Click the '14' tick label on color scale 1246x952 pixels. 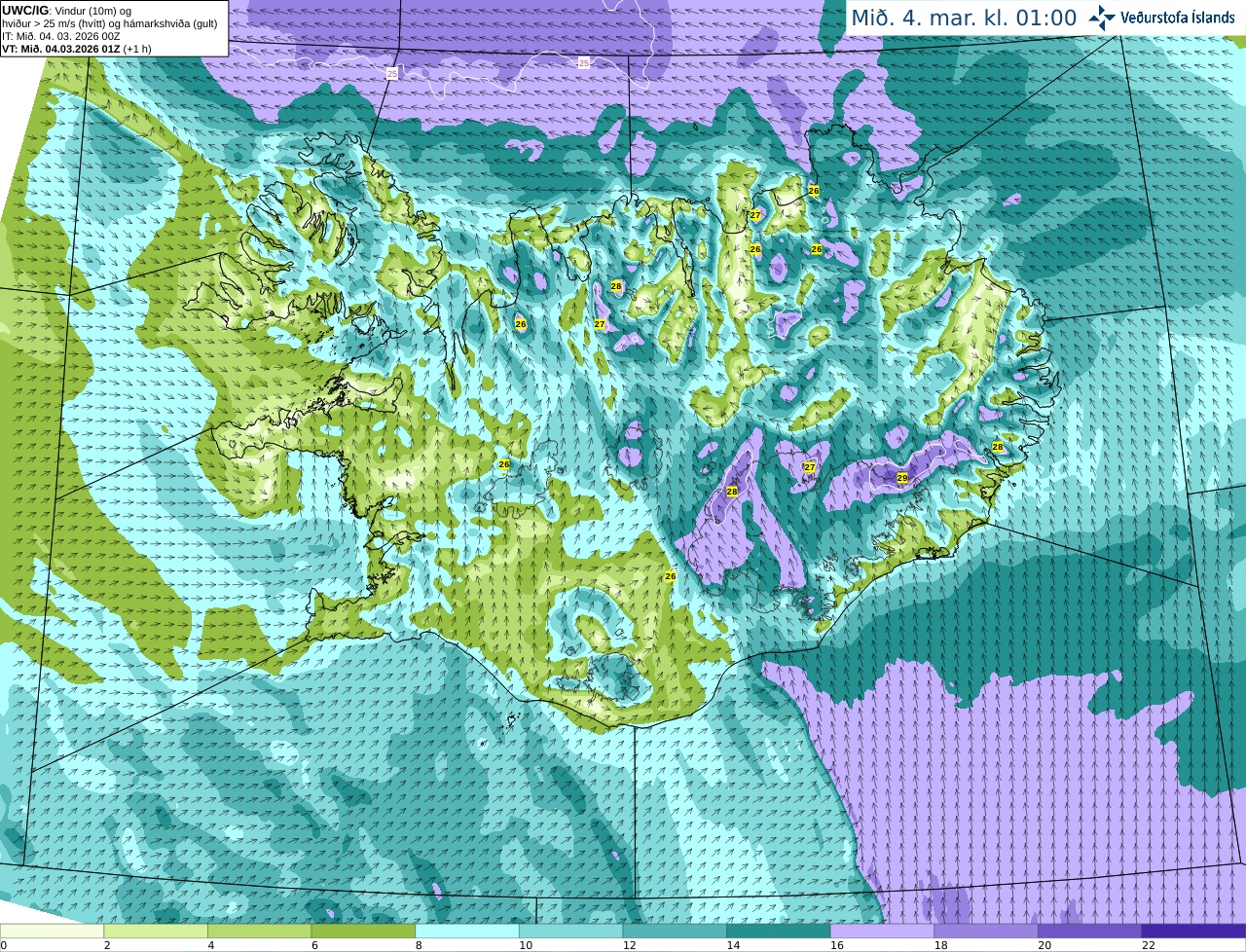[733, 945]
